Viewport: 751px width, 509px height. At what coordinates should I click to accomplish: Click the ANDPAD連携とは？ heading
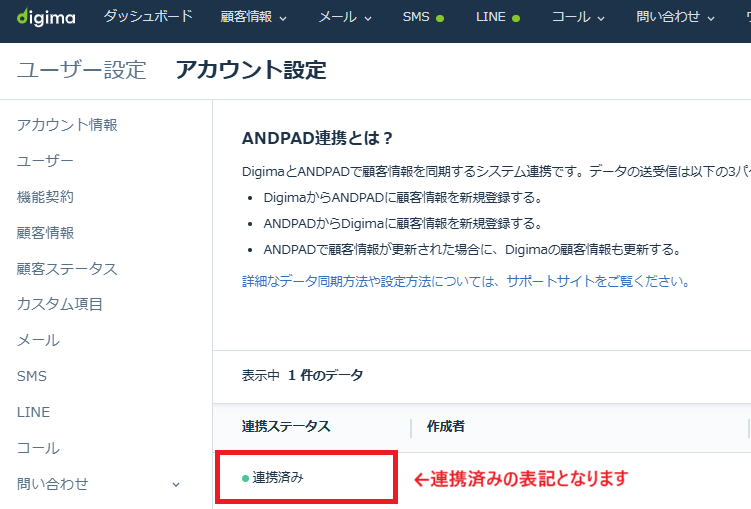point(317,138)
